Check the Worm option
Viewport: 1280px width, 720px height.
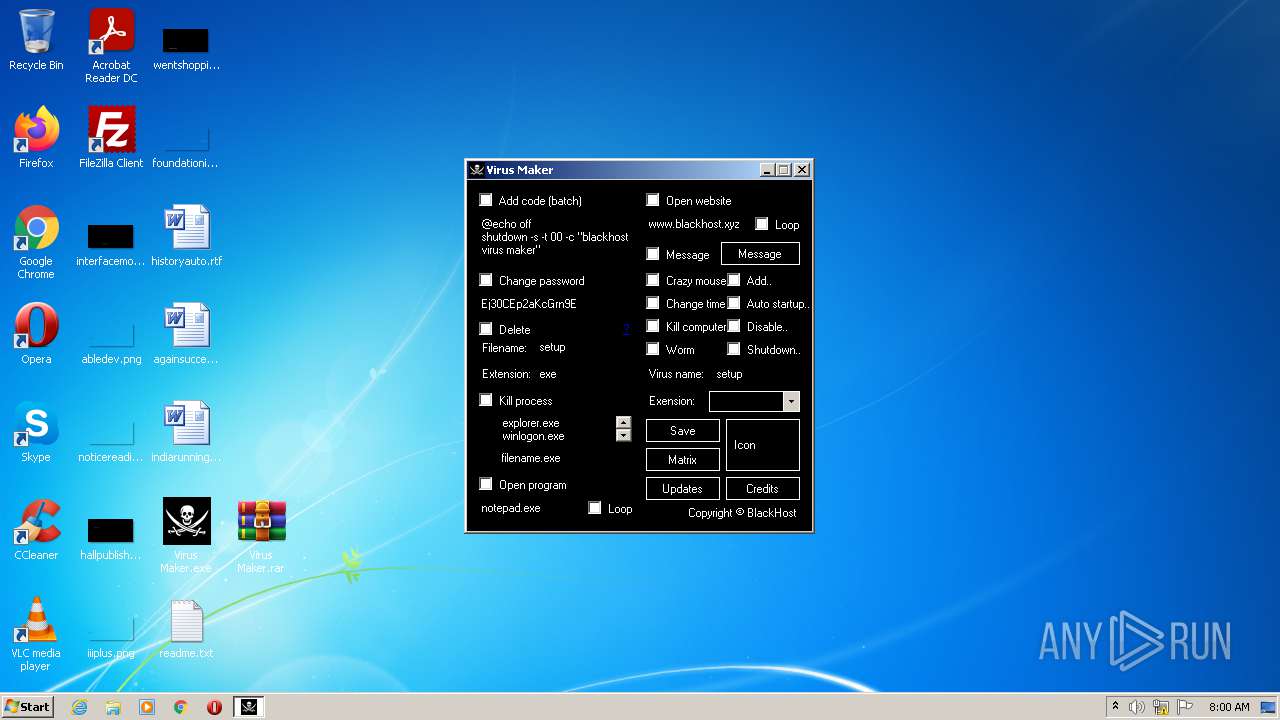[653, 349]
